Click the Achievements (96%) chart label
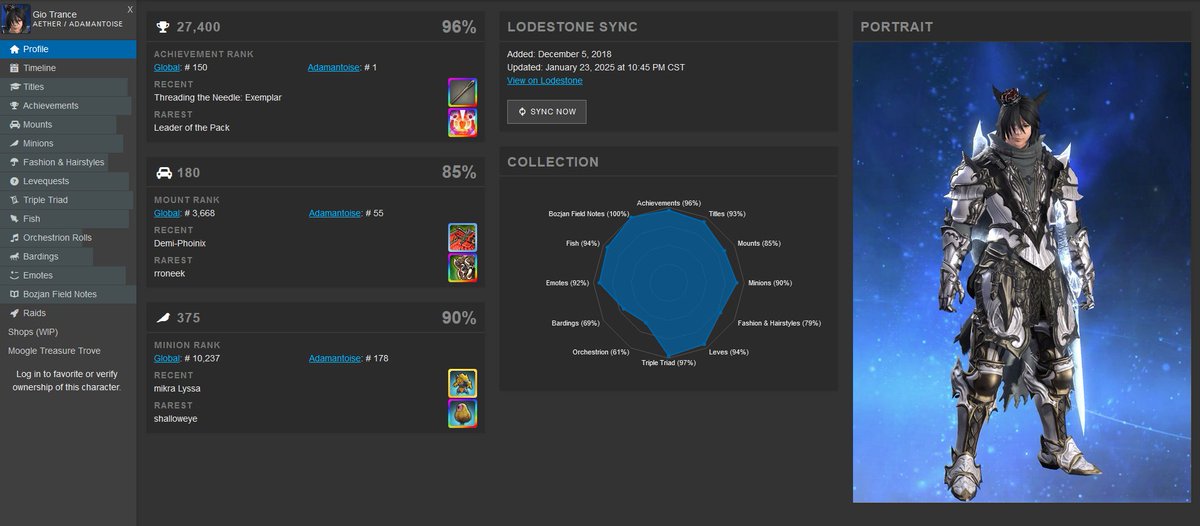This screenshot has height=526, width=1200. point(668,203)
